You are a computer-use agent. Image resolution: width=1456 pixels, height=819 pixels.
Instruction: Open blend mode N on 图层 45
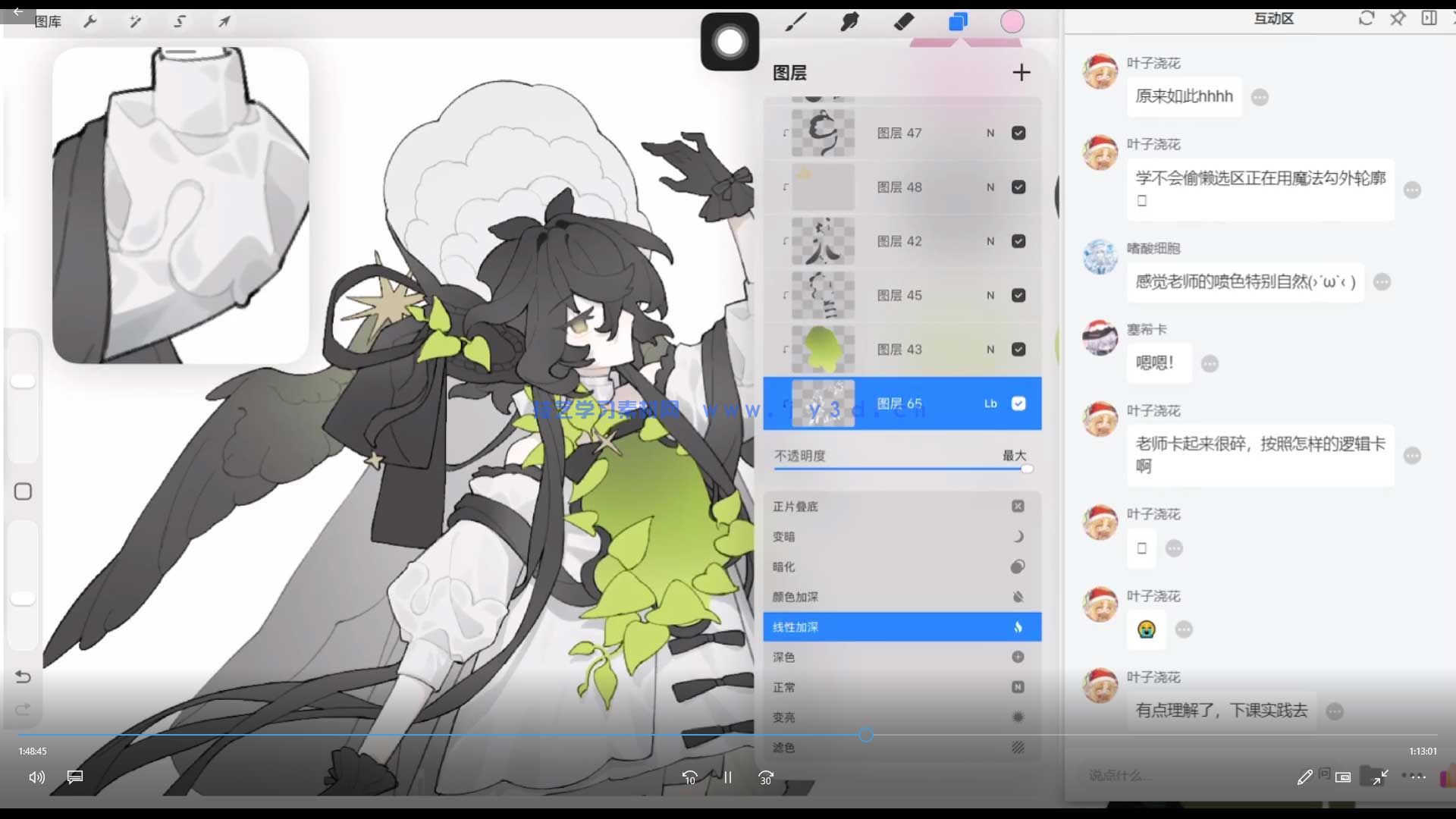990,296
